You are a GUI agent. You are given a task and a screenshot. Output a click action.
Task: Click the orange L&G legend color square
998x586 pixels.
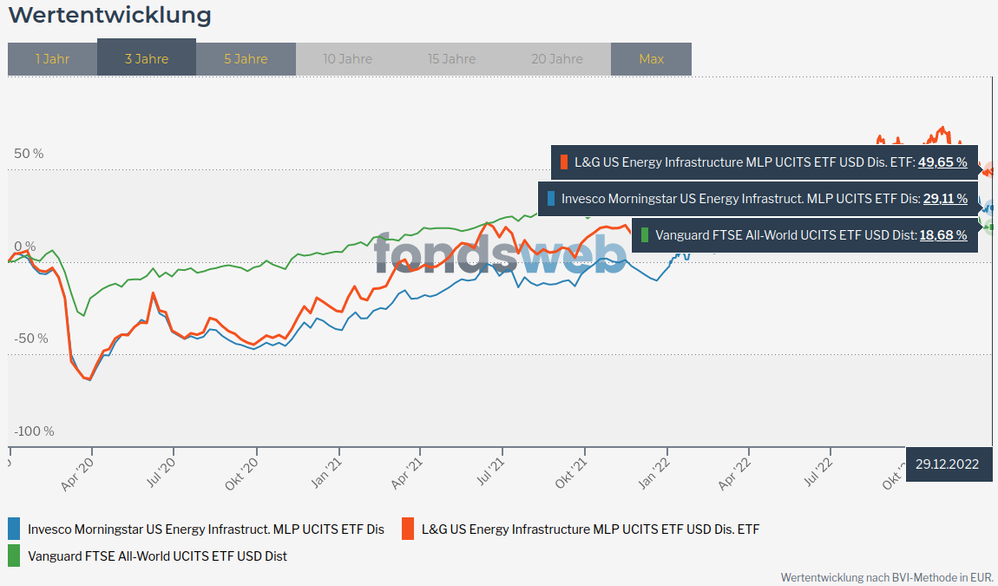coord(408,529)
